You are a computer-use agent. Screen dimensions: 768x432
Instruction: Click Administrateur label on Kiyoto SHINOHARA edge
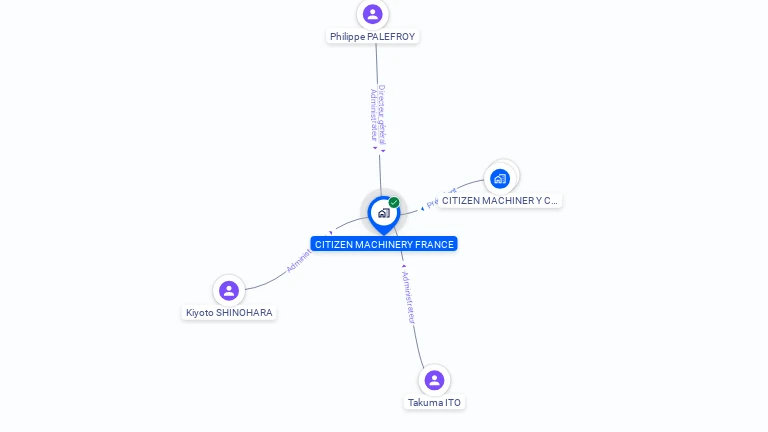(x=299, y=261)
